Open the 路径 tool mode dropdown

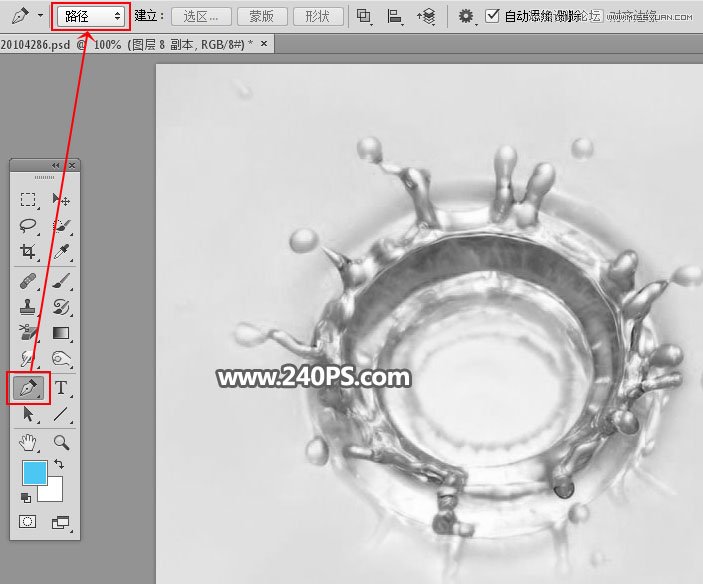[x=91, y=17]
